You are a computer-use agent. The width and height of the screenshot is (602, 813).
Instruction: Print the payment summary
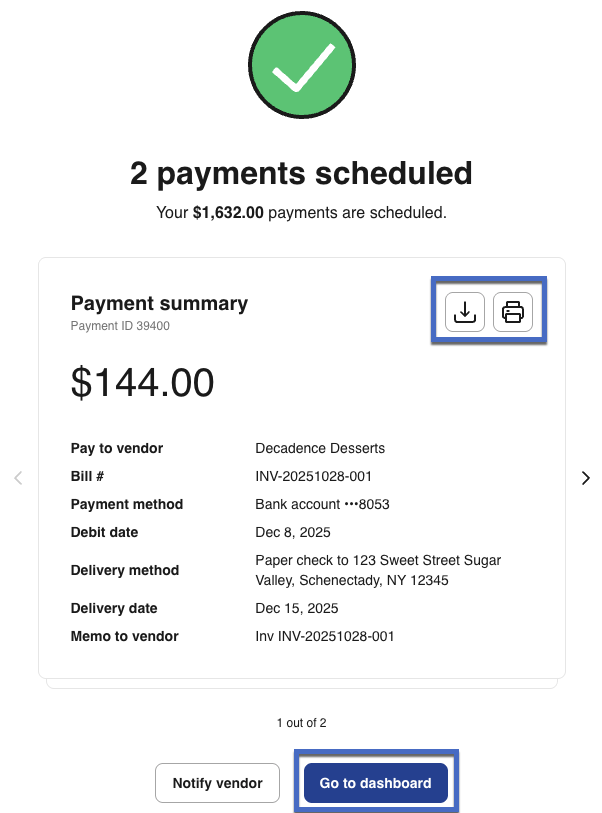pyautogui.click(x=513, y=312)
